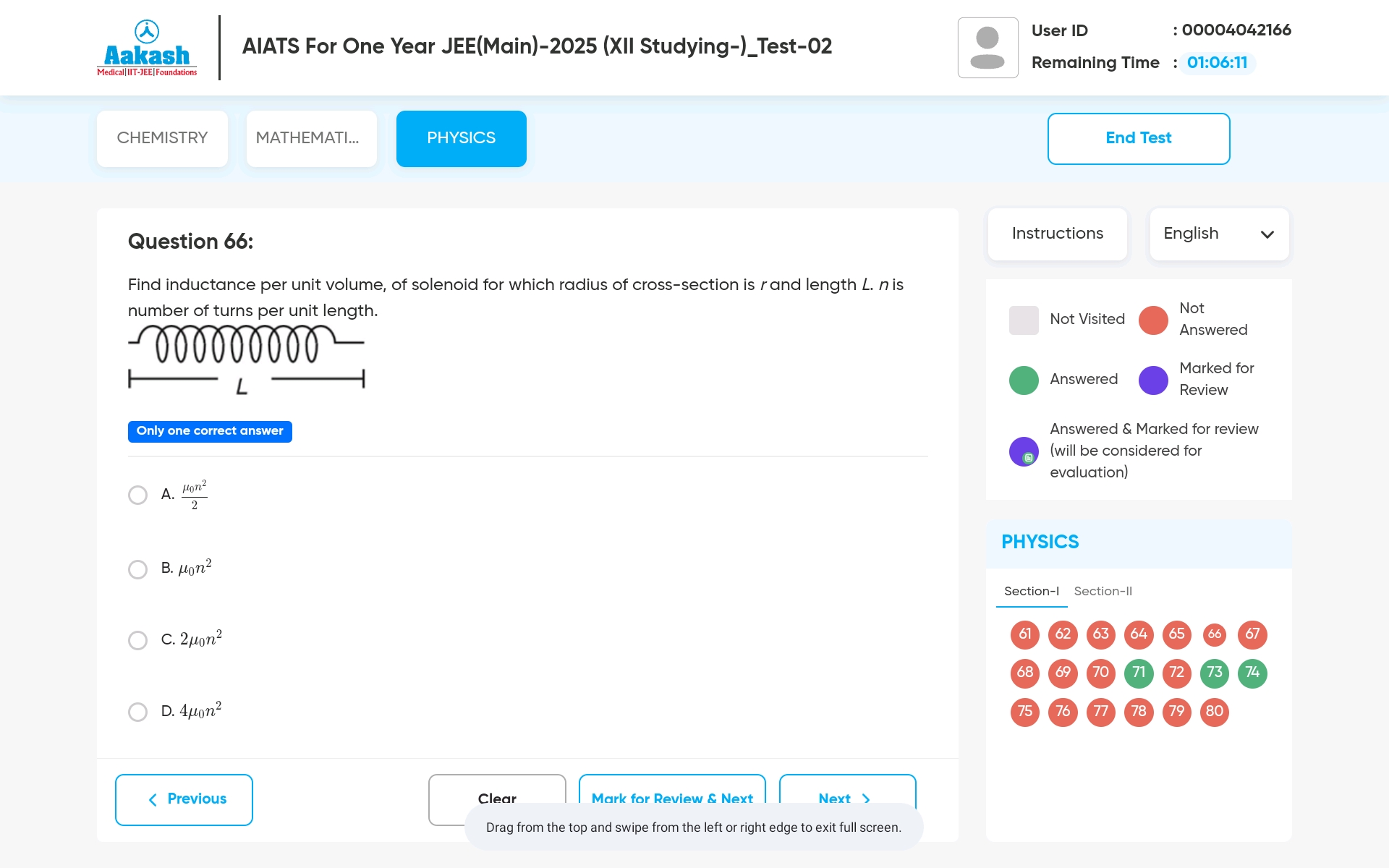
Task: Open question 70 in palette
Action: point(1100,673)
